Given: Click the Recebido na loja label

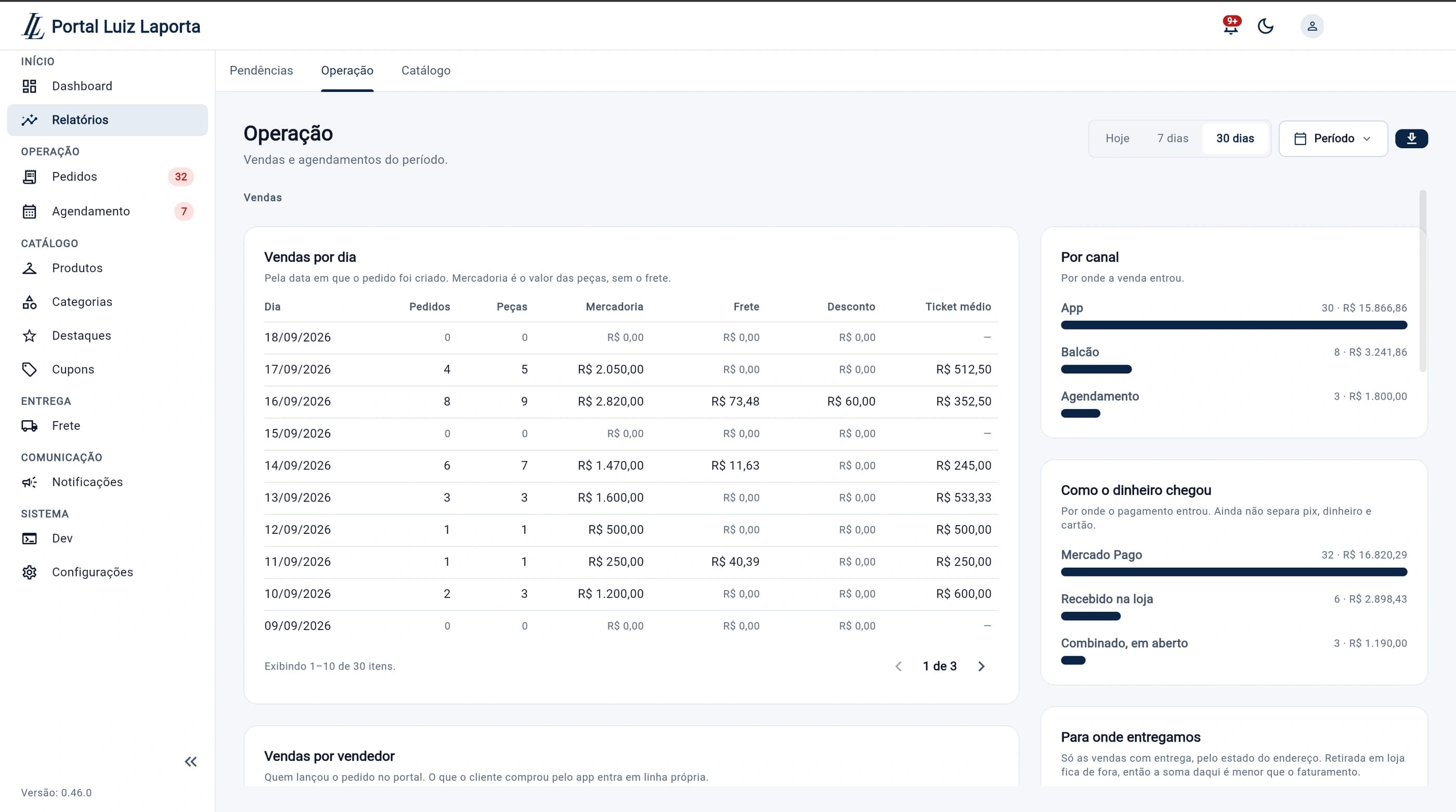Looking at the screenshot, I should [1107, 599].
